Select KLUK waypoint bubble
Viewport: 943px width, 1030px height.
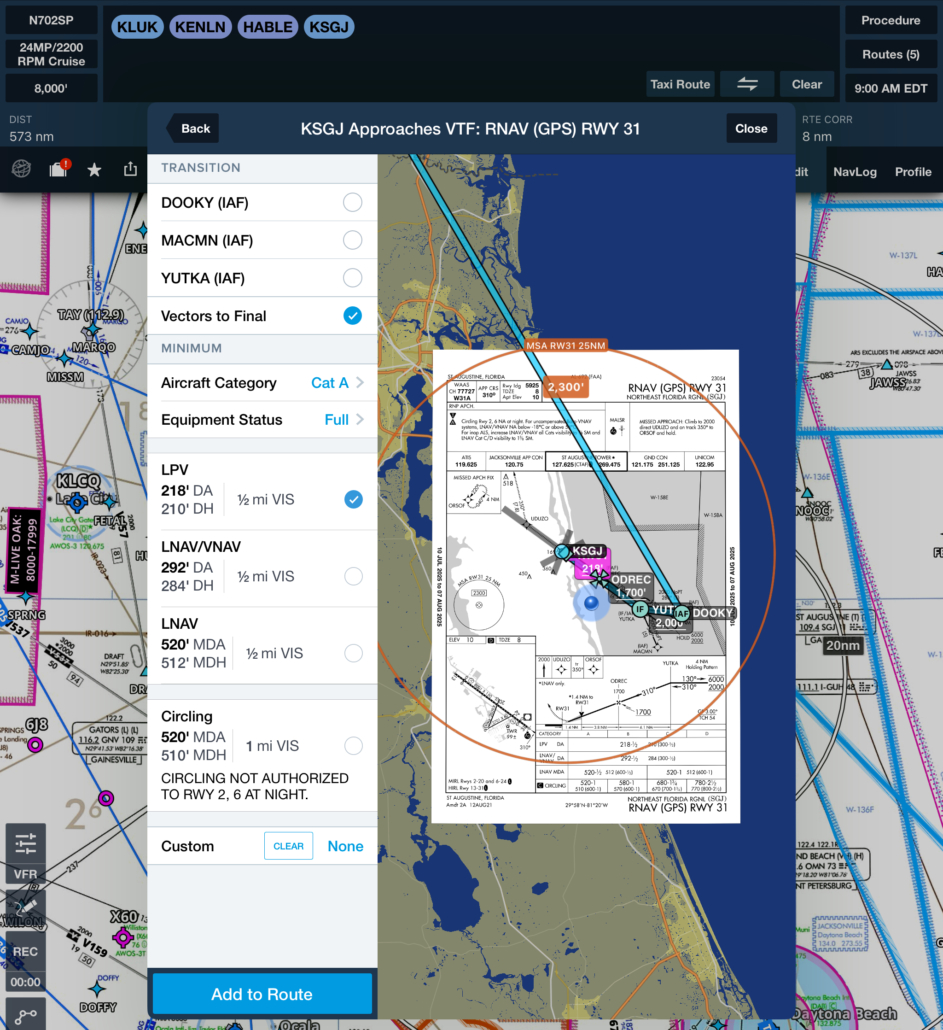coord(137,27)
